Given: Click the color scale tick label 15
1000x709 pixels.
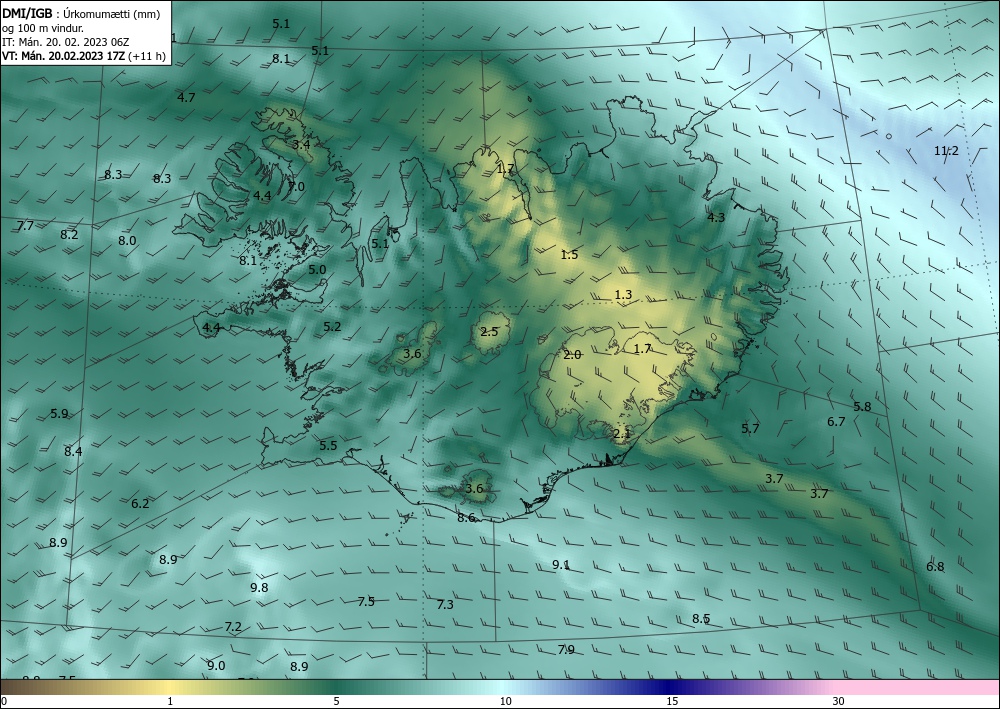Looking at the screenshot, I should (672, 701).
